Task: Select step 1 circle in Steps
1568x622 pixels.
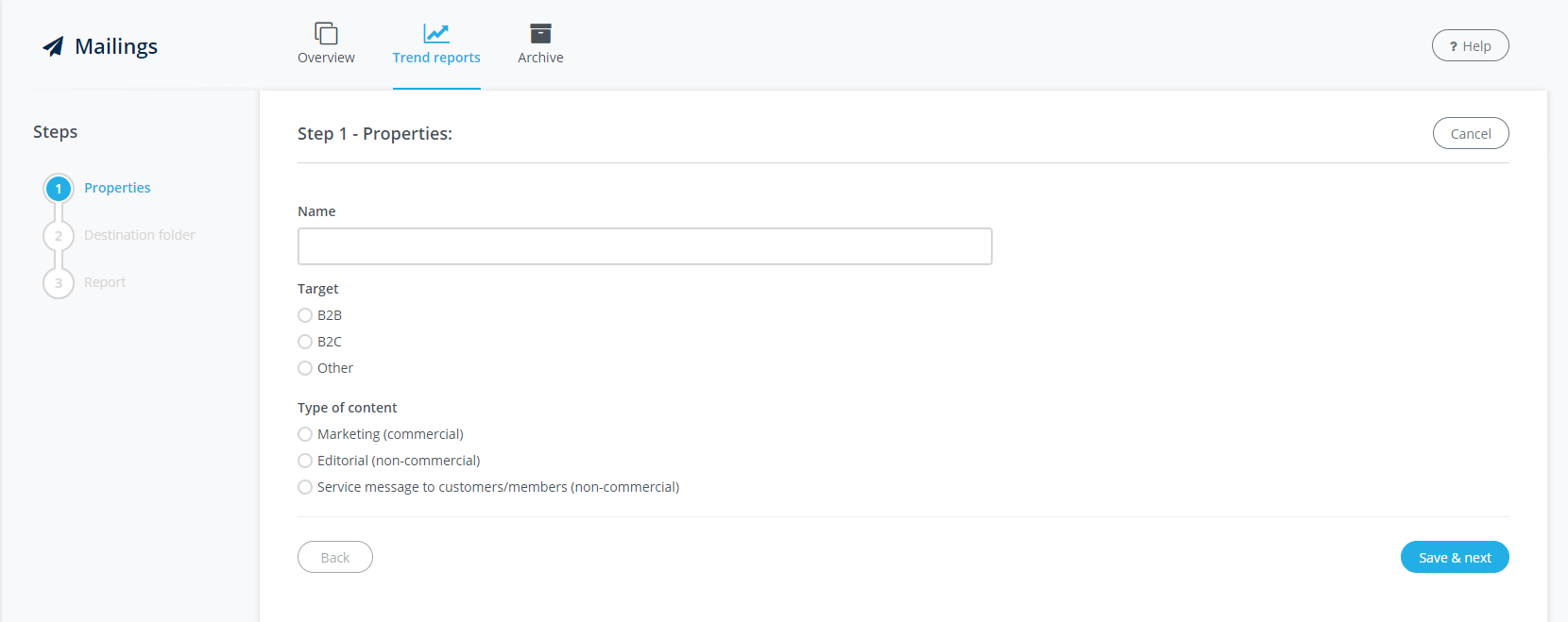Action: point(59,189)
